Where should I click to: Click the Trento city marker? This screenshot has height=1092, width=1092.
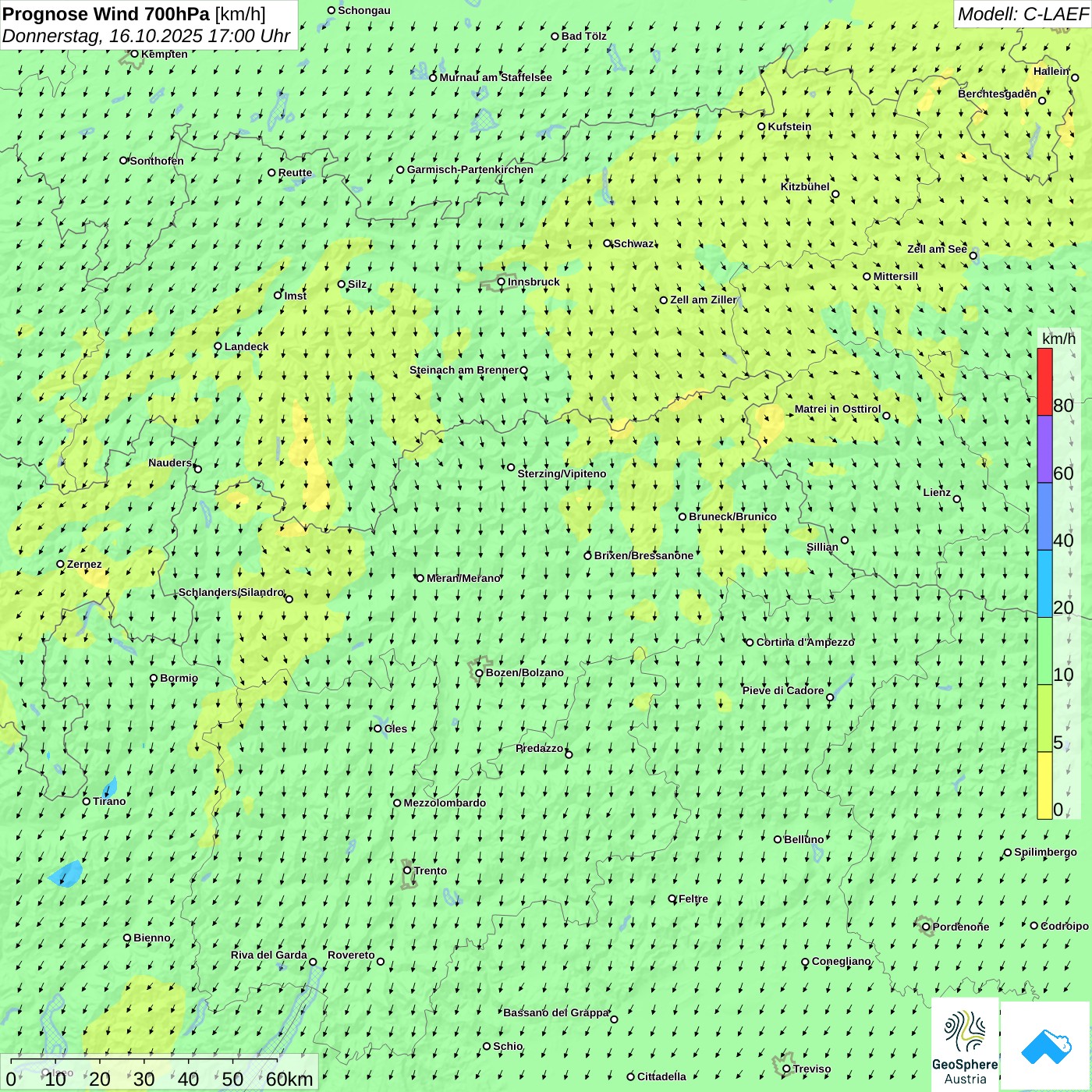click(x=407, y=870)
